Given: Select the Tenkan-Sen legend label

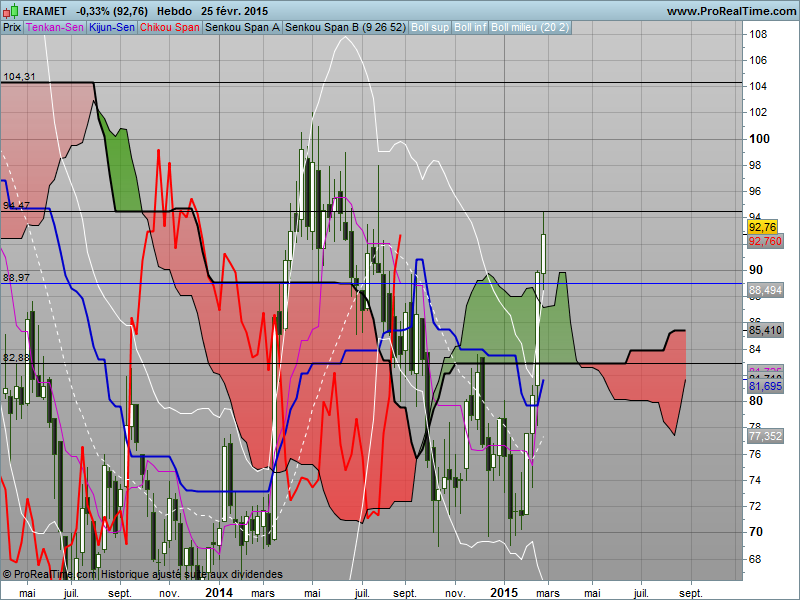Looking at the screenshot, I should pyautogui.click(x=55, y=28).
